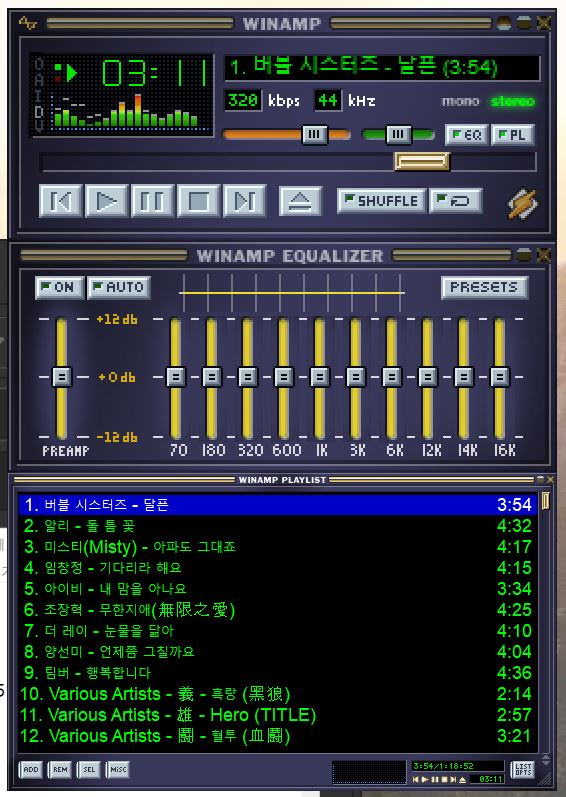Viewport: 566px width, 797px height.
Task: Click the Winamp lightning bolt logo
Action: tap(523, 204)
